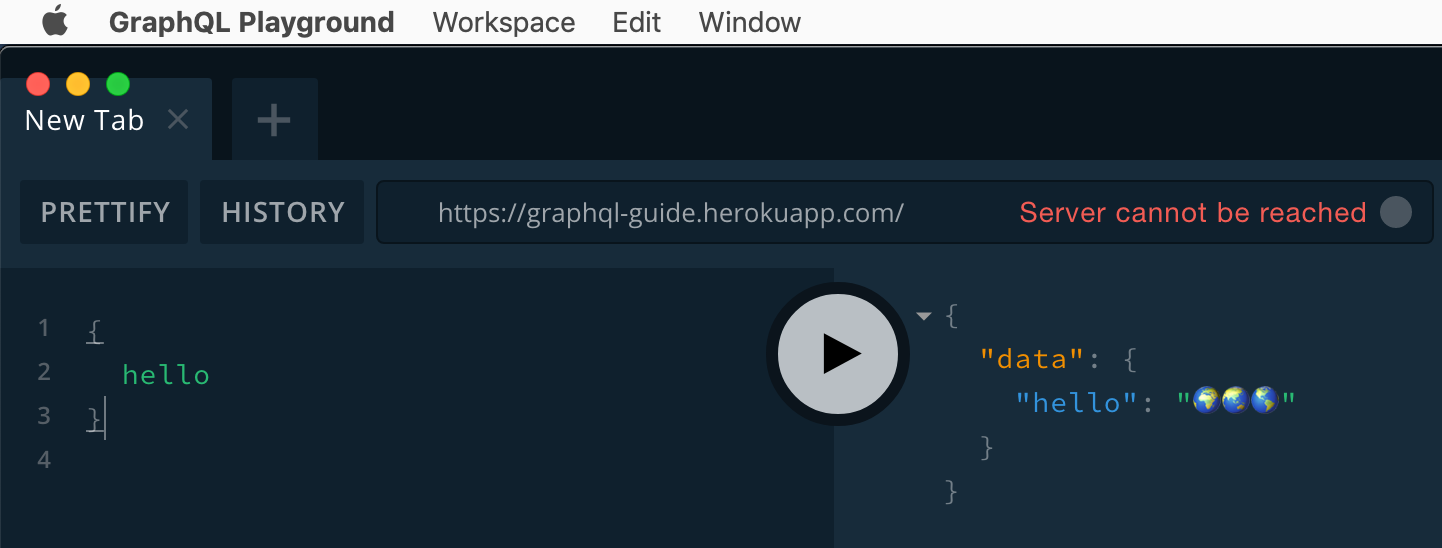
Task: Click the green fullscreen window button
Action: tap(118, 84)
